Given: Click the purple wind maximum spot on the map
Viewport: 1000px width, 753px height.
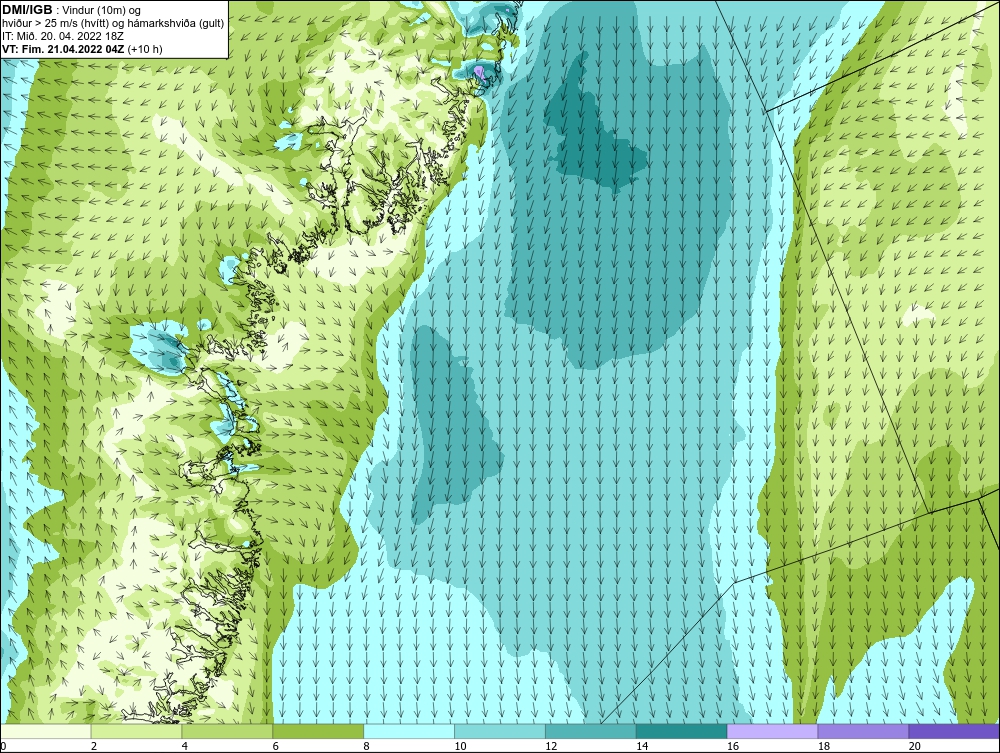Looking at the screenshot, I should coord(480,72).
